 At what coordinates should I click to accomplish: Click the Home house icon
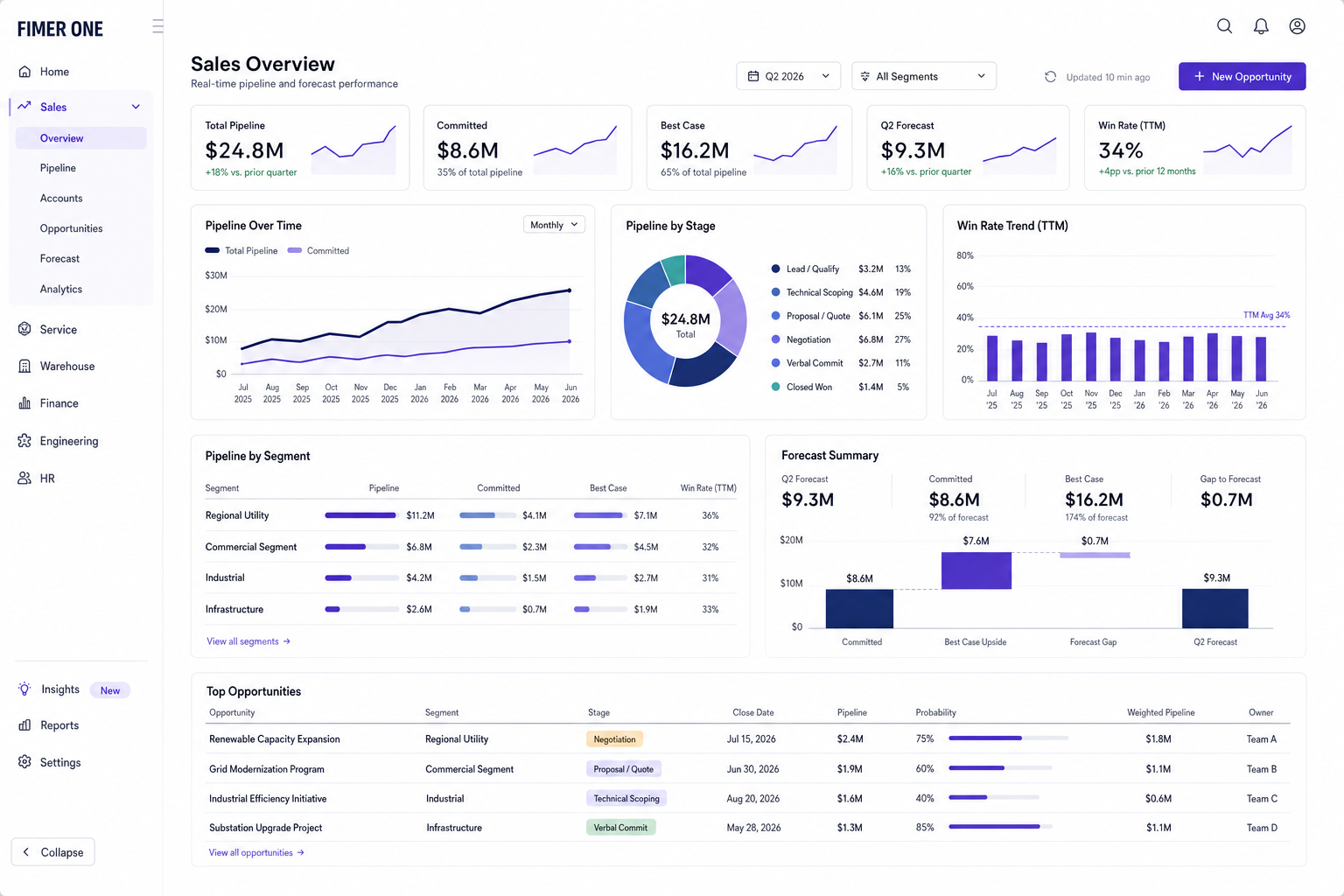pos(24,72)
